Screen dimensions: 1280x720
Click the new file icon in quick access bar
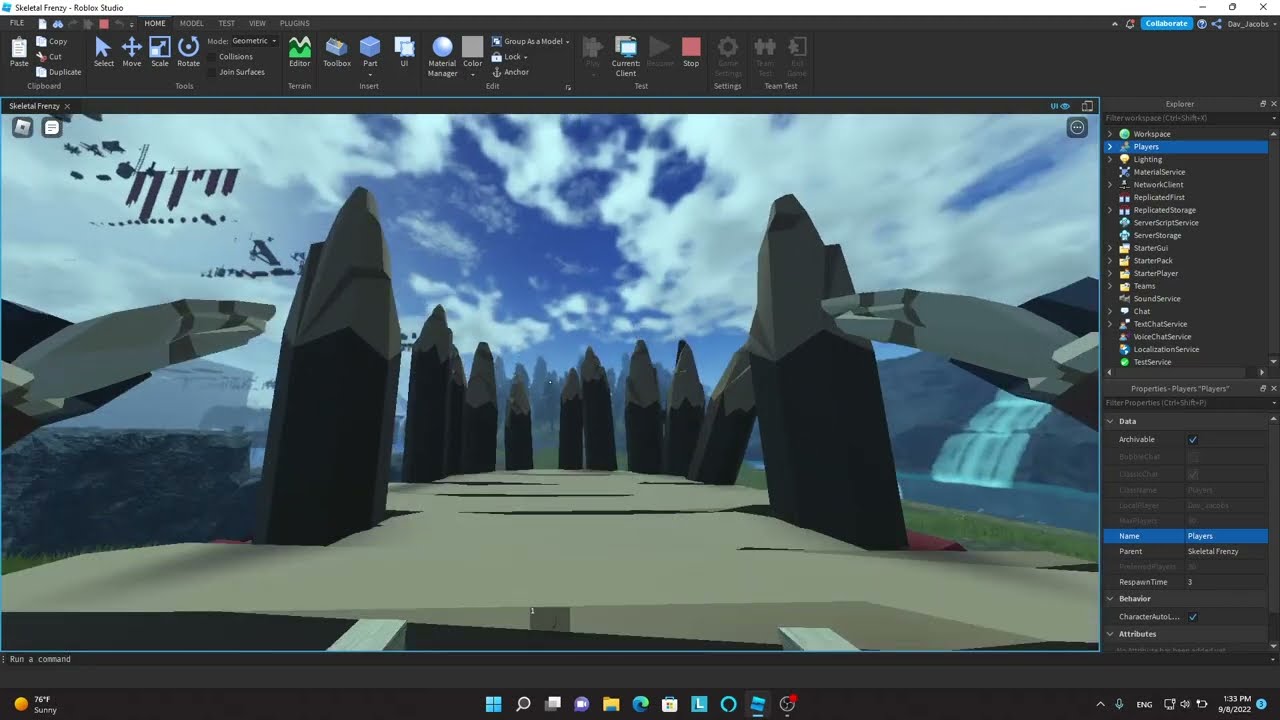pyautogui.click(x=42, y=23)
